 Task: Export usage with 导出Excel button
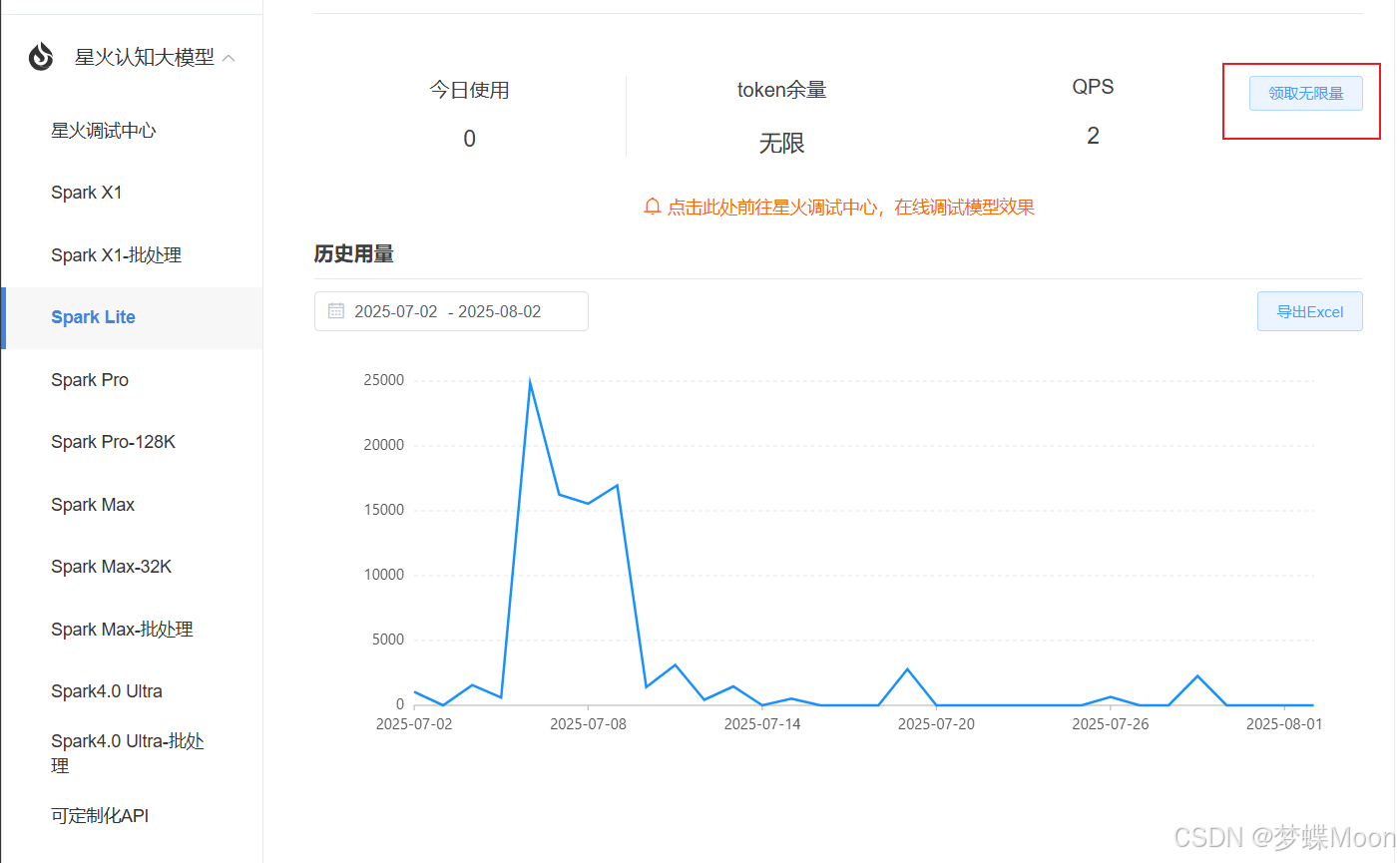(x=1310, y=311)
